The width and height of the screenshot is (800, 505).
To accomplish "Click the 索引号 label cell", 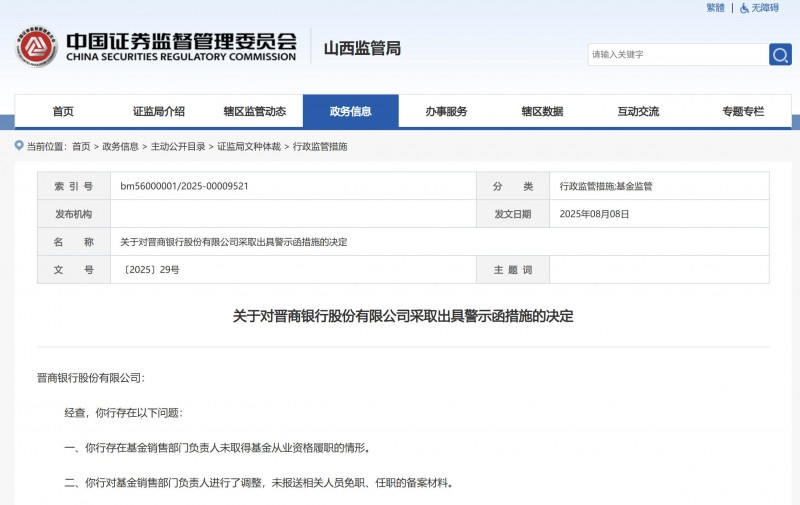I will point(74,186).
